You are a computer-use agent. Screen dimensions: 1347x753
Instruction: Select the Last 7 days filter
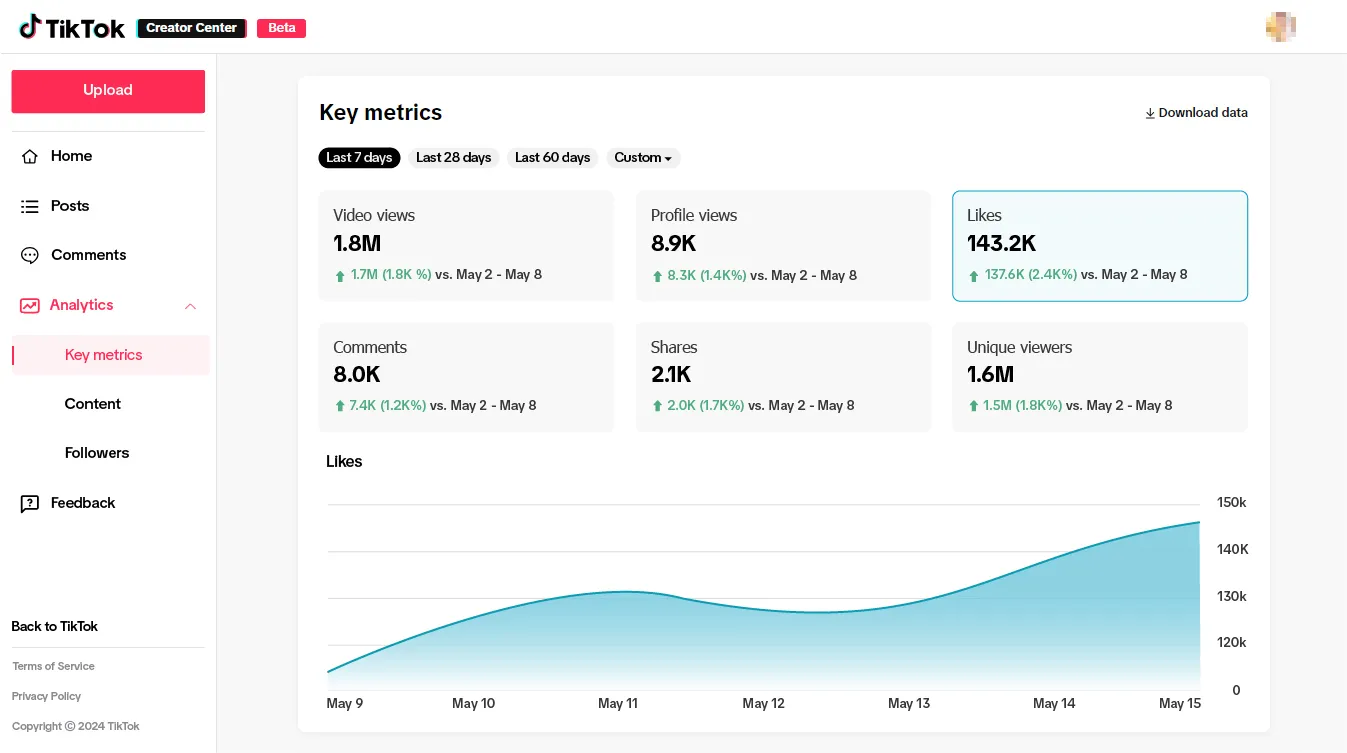(359, 158)
